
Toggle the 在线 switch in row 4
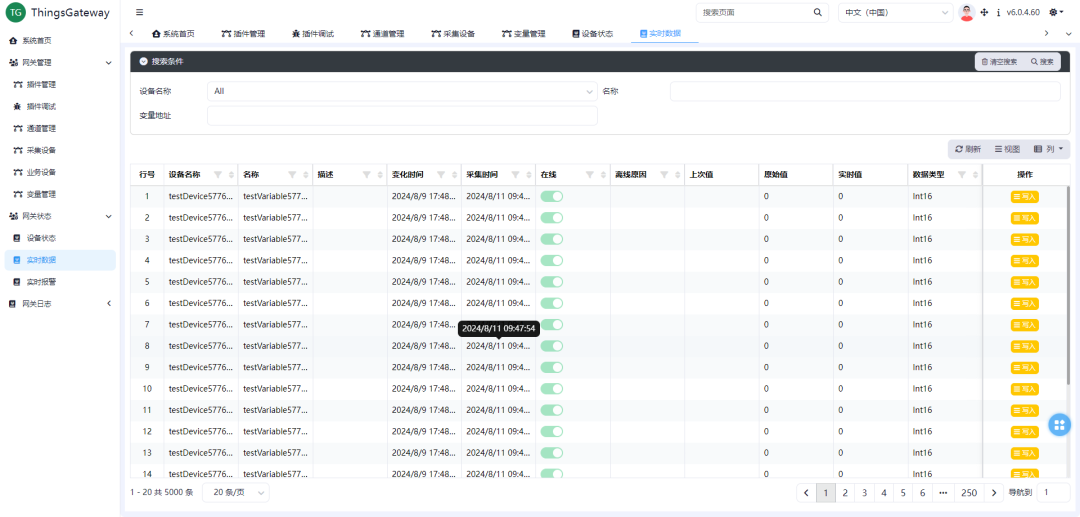point(552,260)
